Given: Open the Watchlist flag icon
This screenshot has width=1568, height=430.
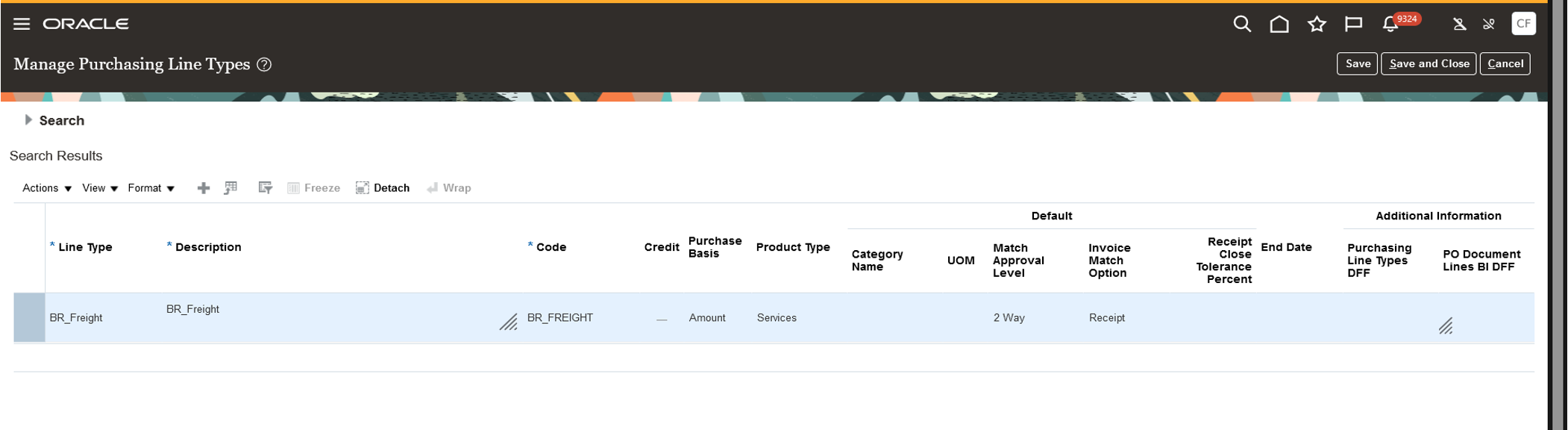Looking at the screenshot, I should click(x=1353, y=24).
